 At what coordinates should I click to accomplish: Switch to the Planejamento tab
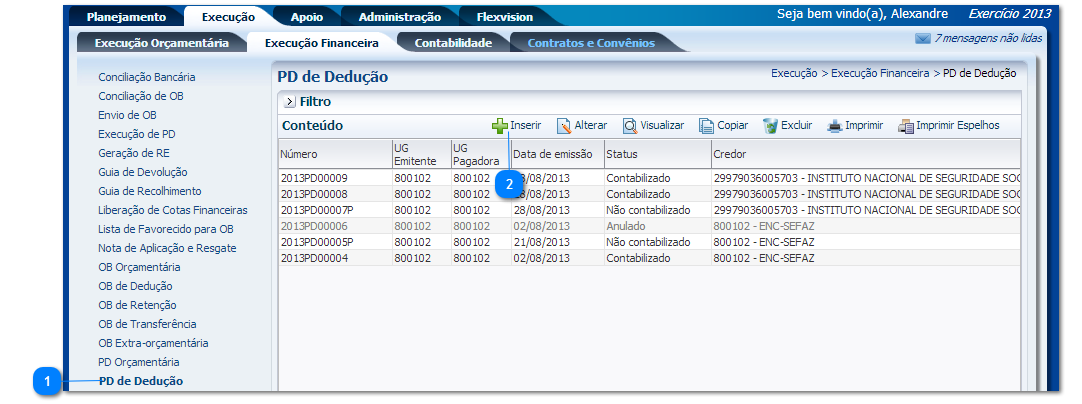[x=126, y=17]
